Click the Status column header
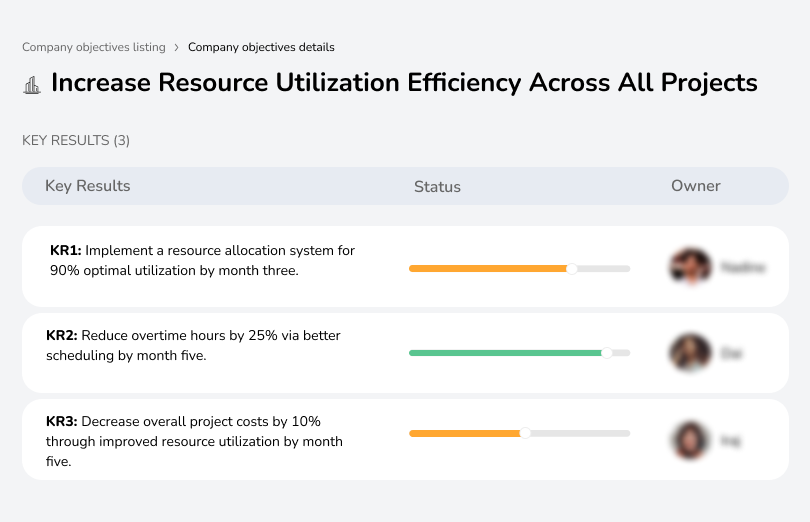Viewport: 810px width, 522px height. [x=437, y=187]
